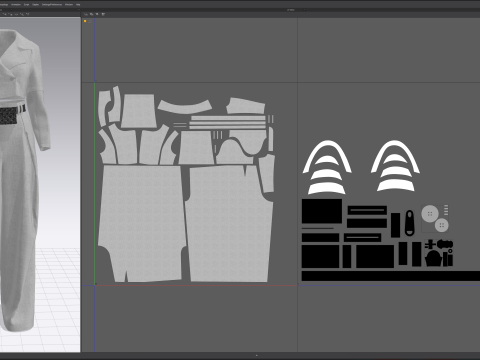480x360 pixels.
Task: Click the third icon in the 2D window toolbar
Action: [x=97, y=14]
